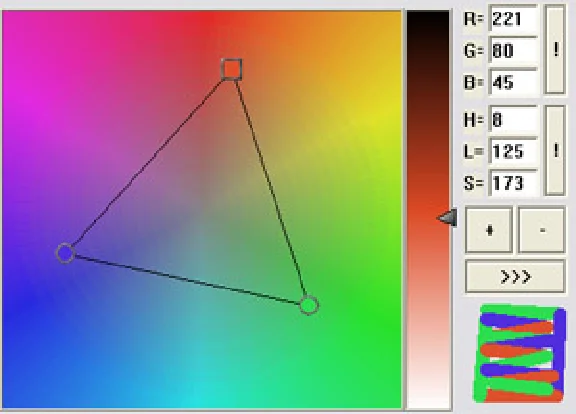This screenshot has width=576, height=414.
Task: Select the blue circle triangle handle
Action: pos(66,253)
